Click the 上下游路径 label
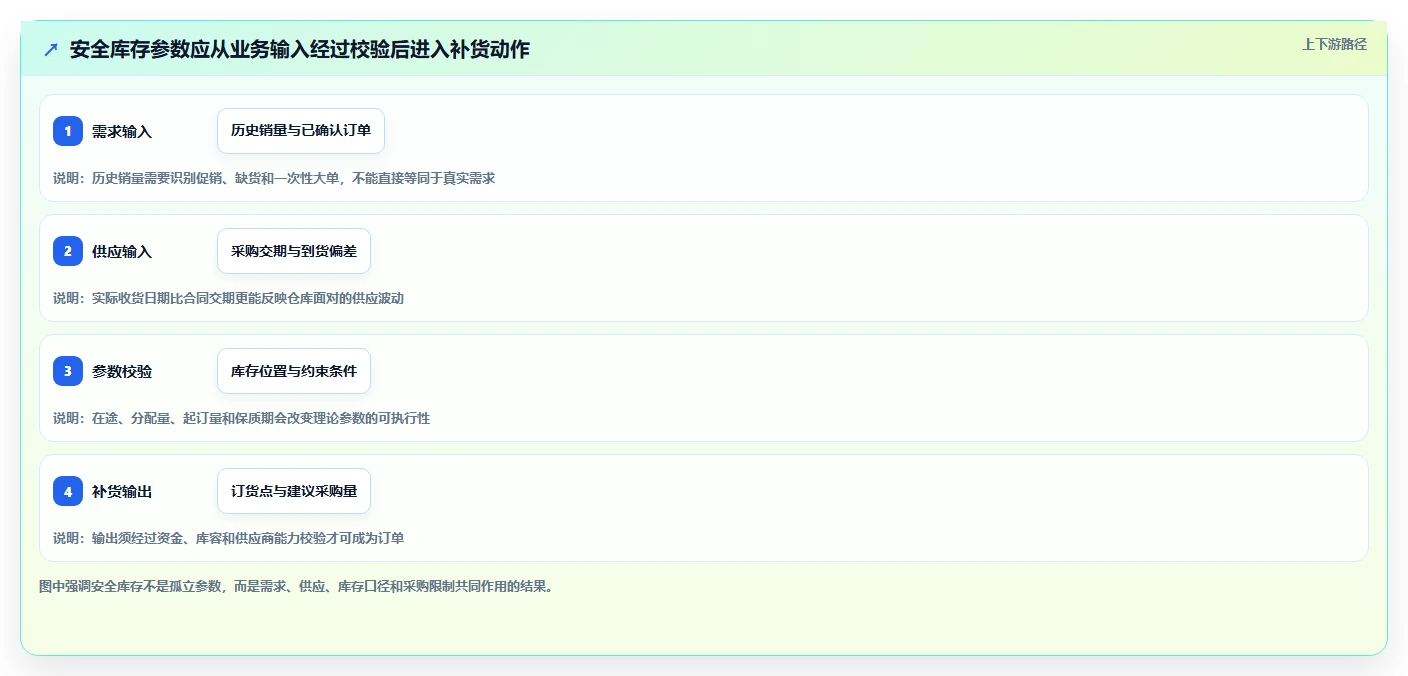This screenshot has width=1408, height=676. (x=1334, y=44)
